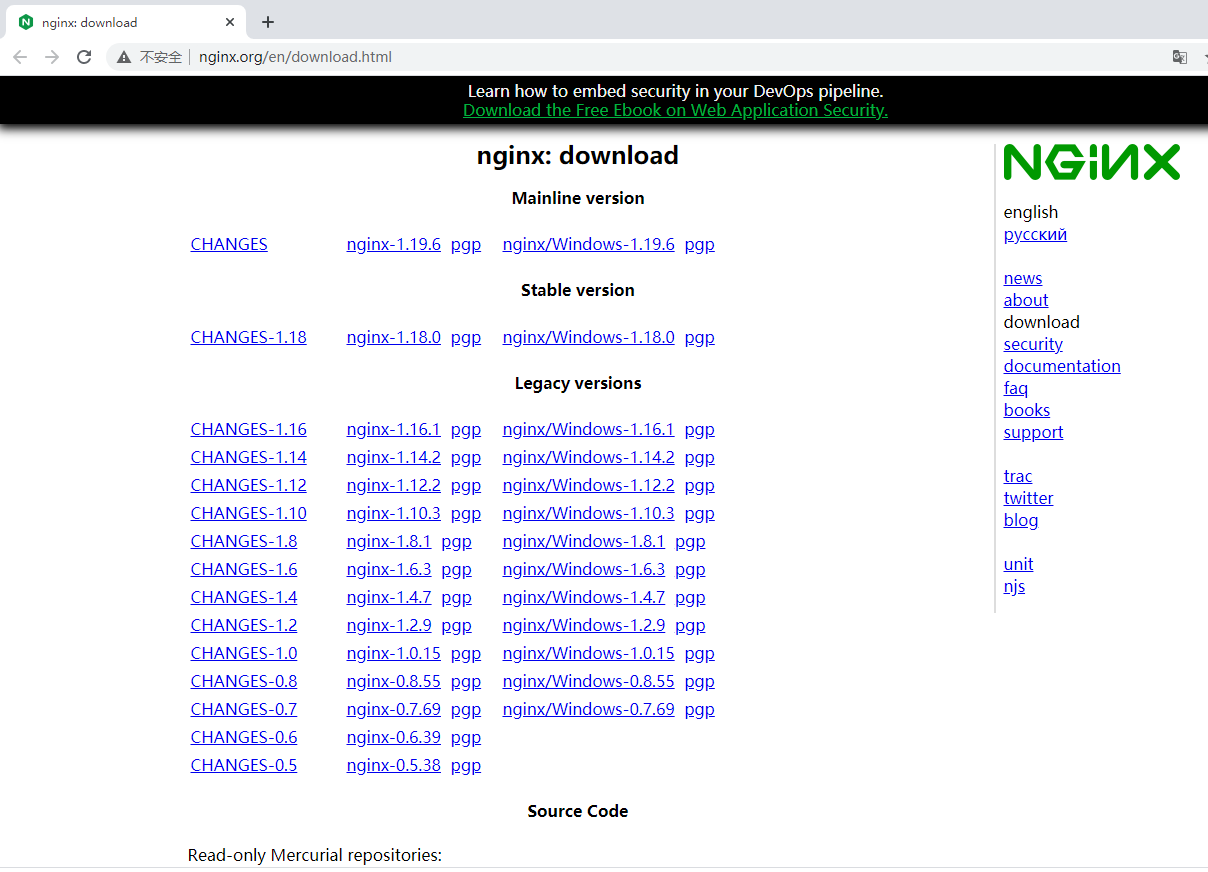Download nginx-1.16.1
1208x872 pixels.
[x=393, y=429]
